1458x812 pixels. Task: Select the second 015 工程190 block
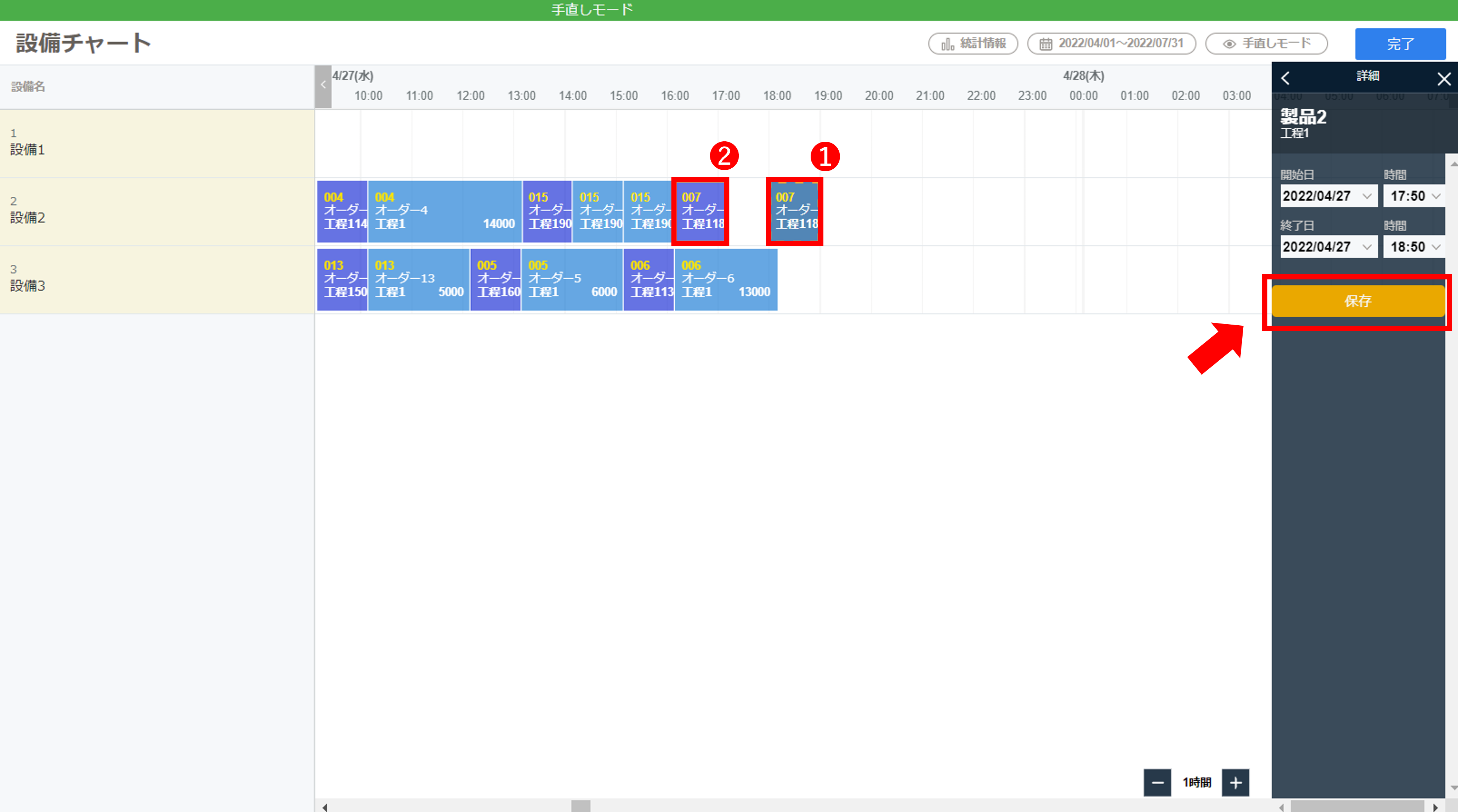tap(598, 212)
